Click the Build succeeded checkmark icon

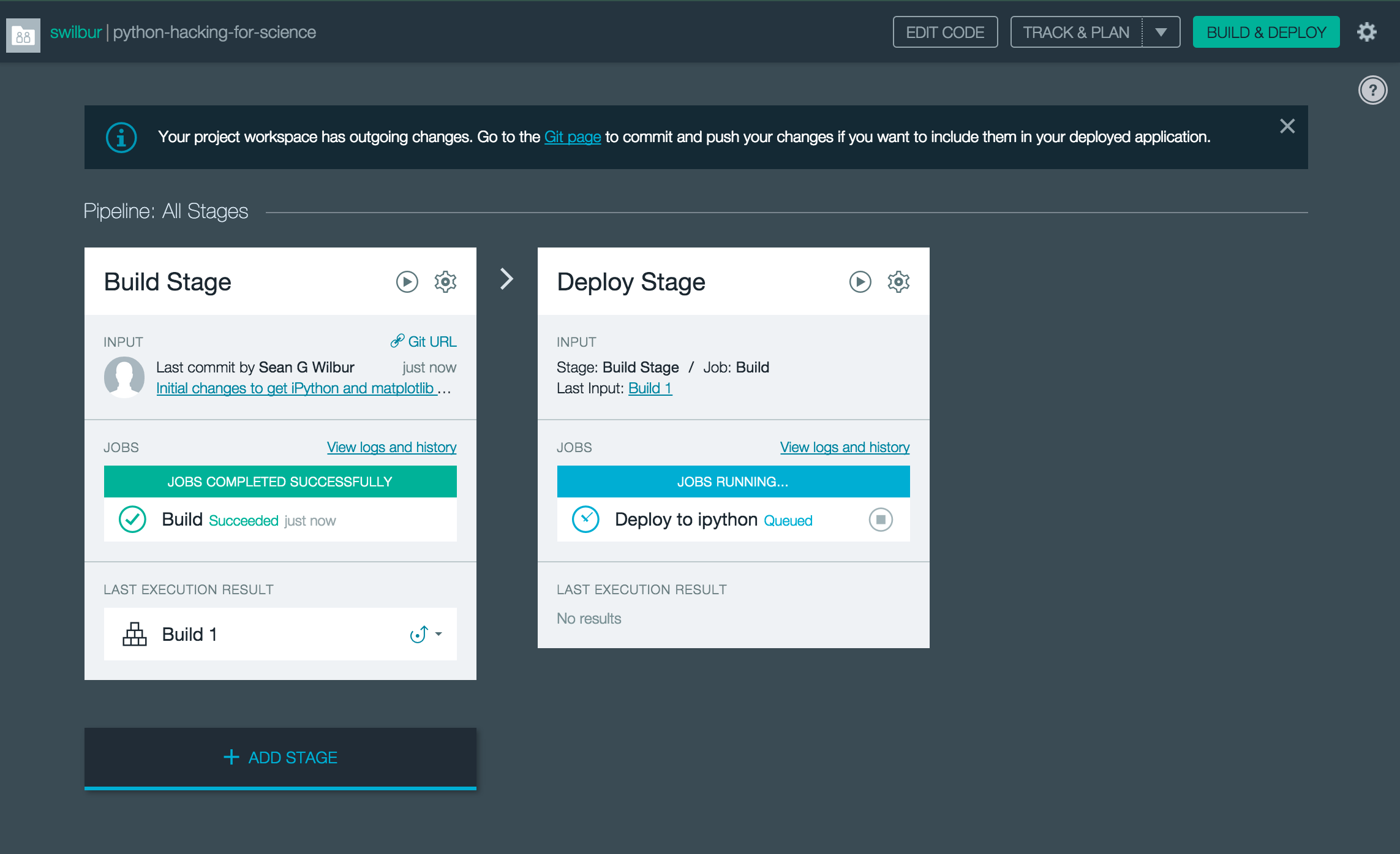(x=132, y=520)
